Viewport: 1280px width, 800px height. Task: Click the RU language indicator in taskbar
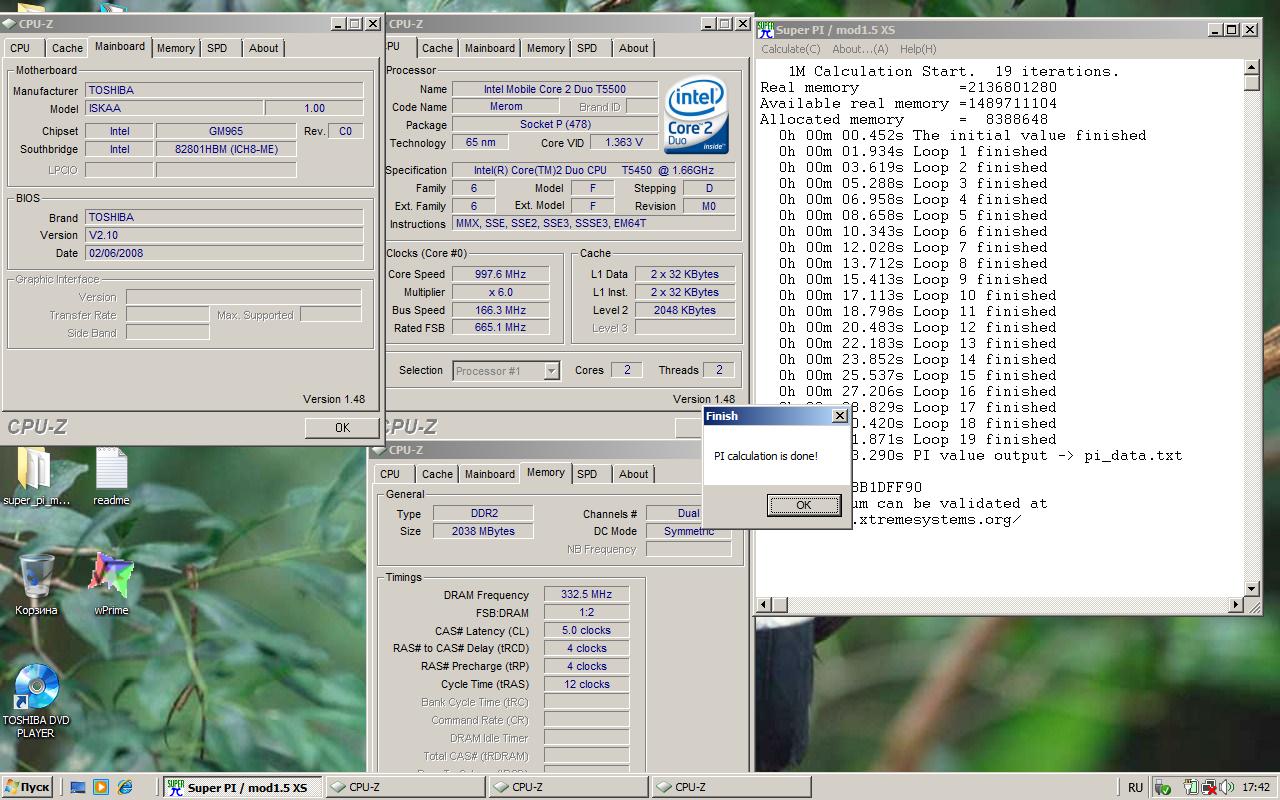point(1136,787)
